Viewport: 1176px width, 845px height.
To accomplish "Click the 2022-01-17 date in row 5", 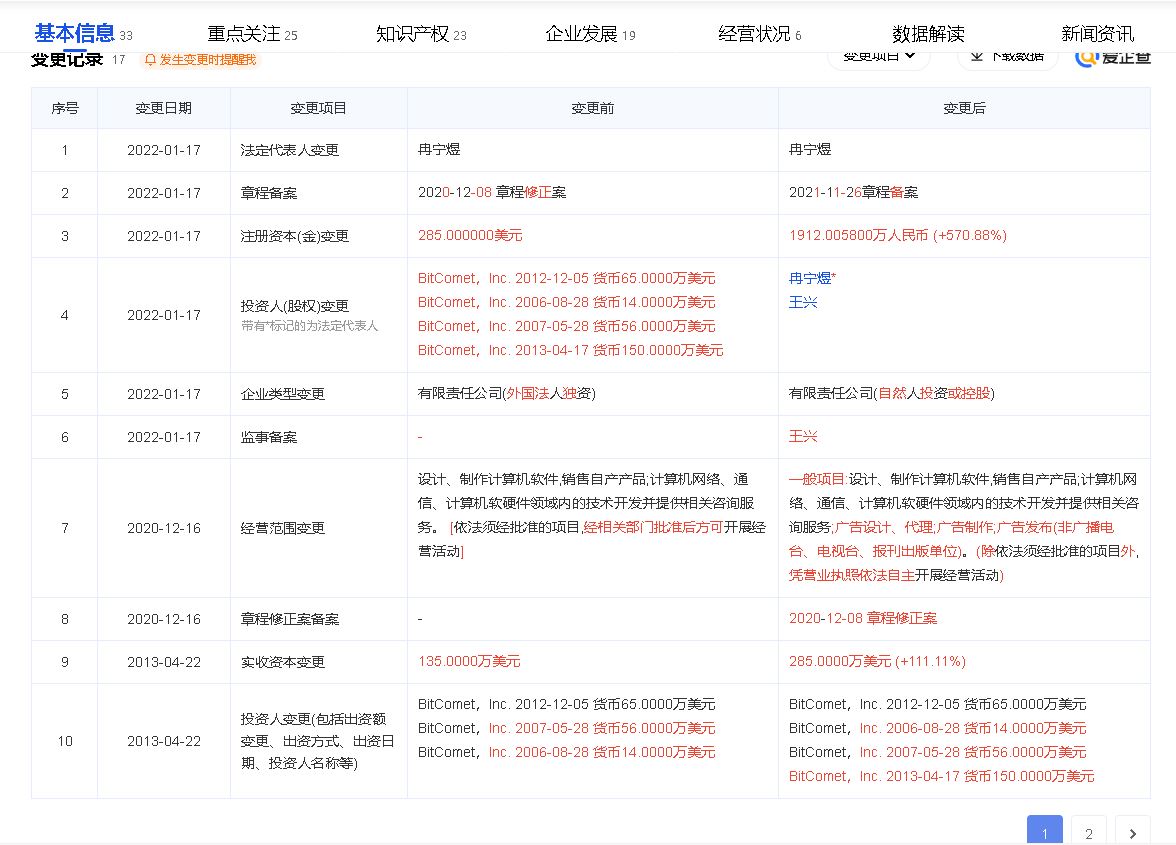I will click(x=164, y=394).
